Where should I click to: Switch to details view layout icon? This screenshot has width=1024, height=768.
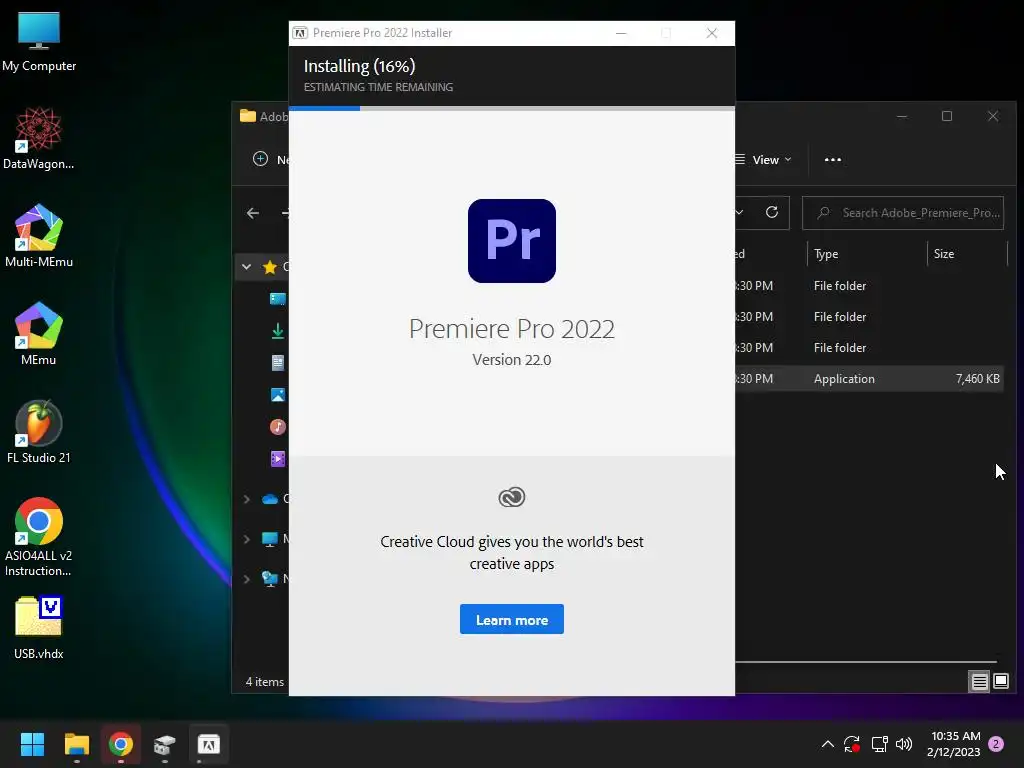(979, 682)
